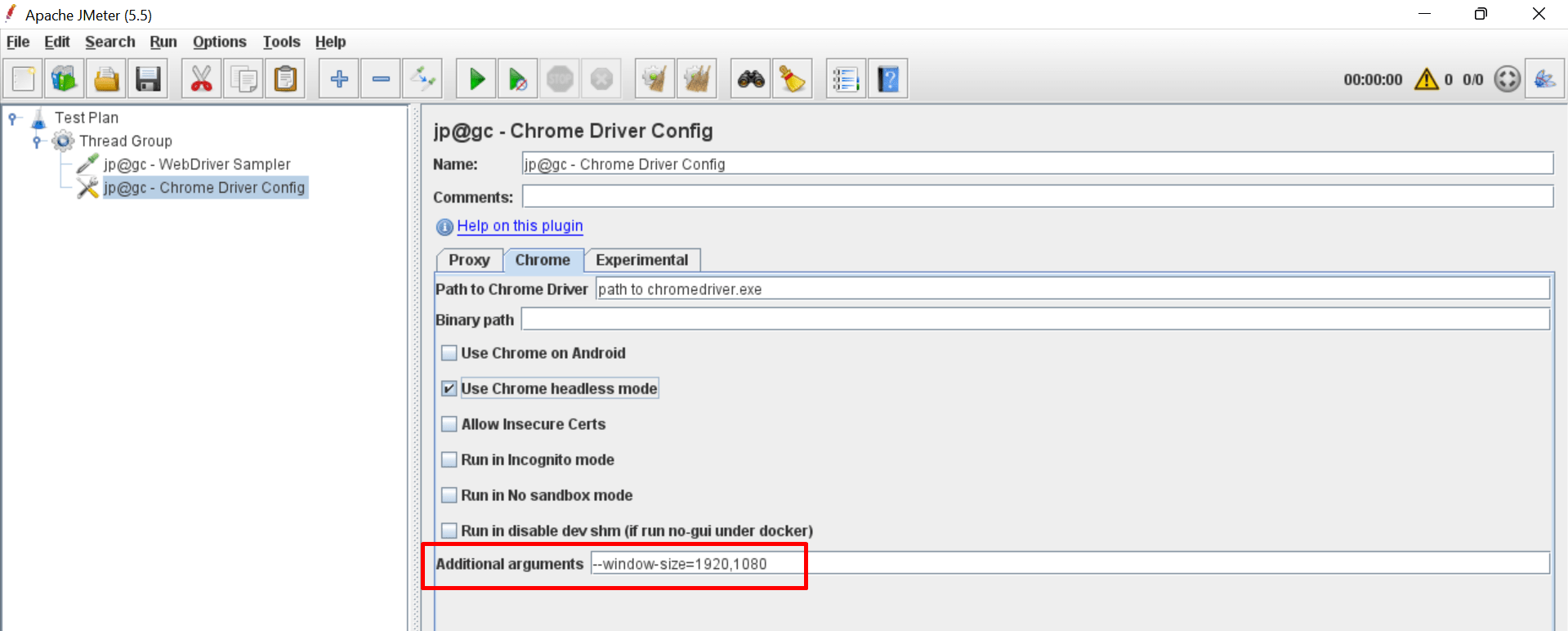Expand all with the plus icon
This screenshot has height=631, width=1568.
[x=339, y=79]
